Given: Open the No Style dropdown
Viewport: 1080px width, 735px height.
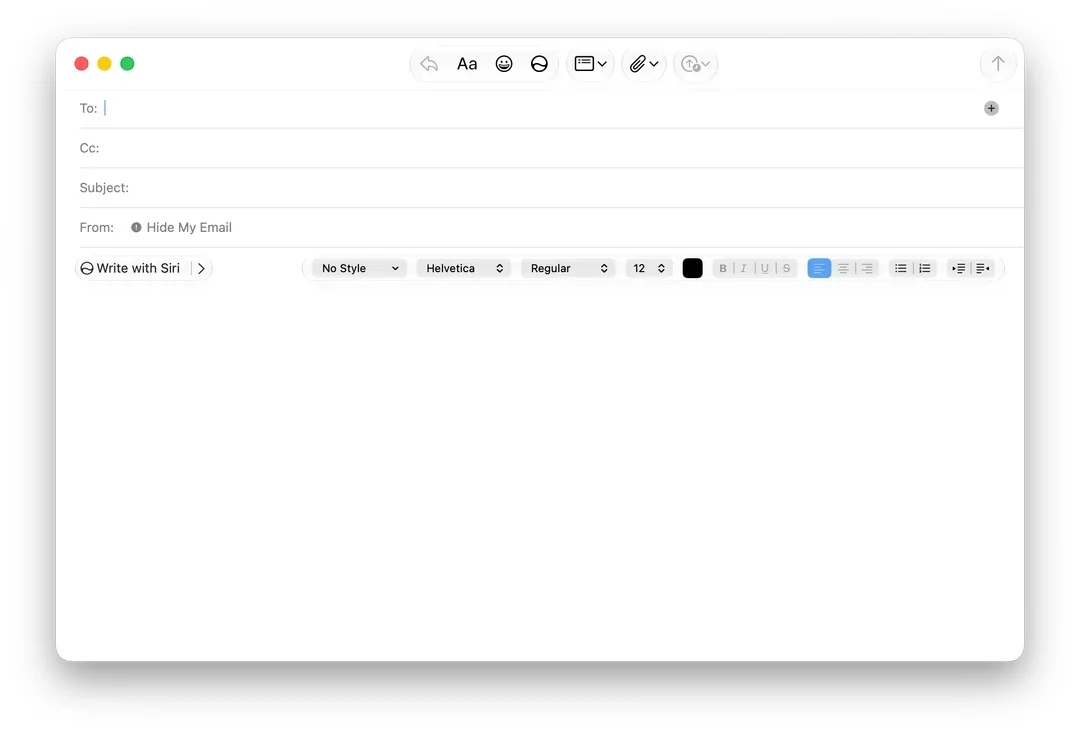Looking at the screenshot, I should [360, 269].
